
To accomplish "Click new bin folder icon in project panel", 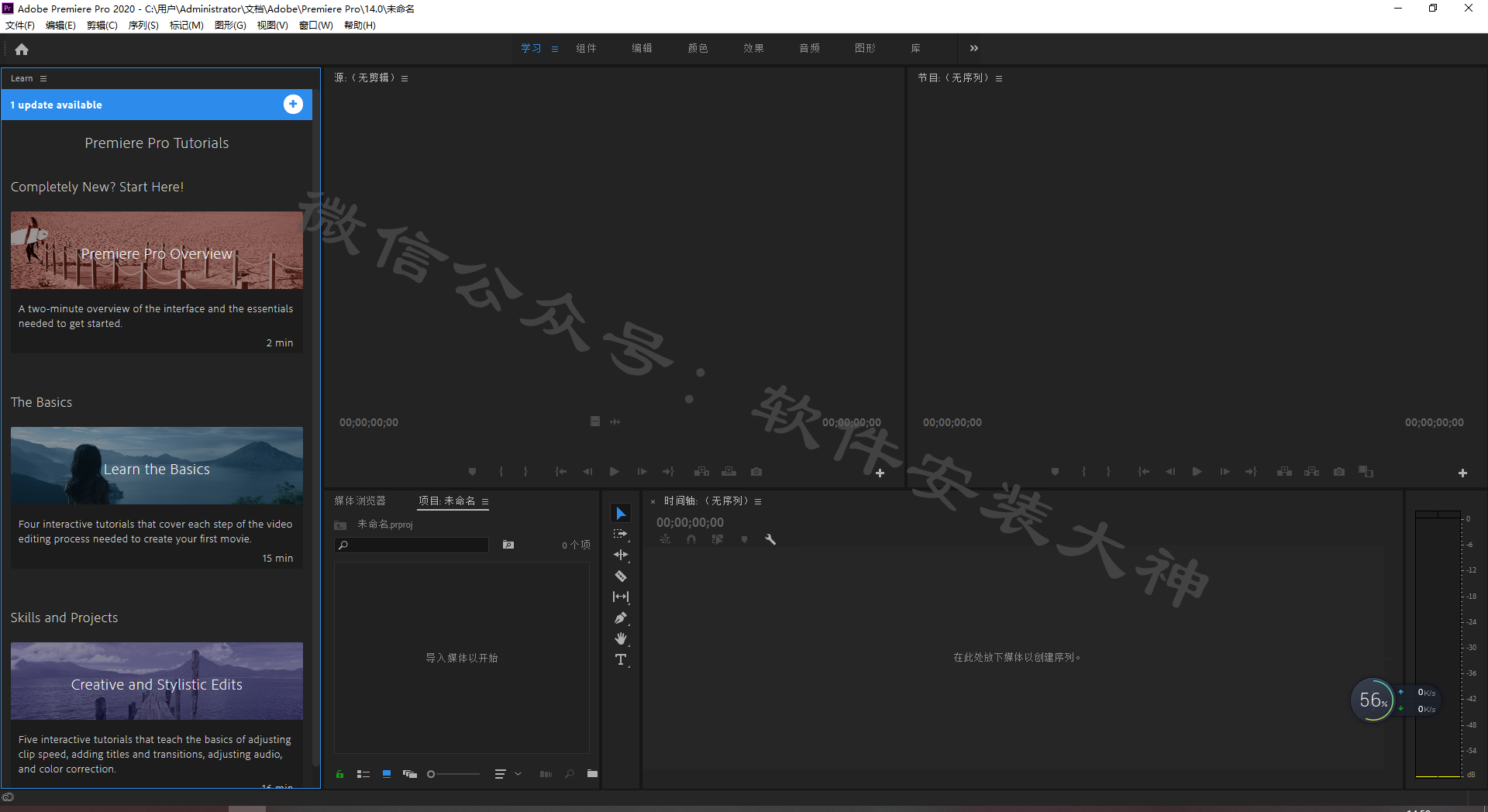I will click(593, 774).
